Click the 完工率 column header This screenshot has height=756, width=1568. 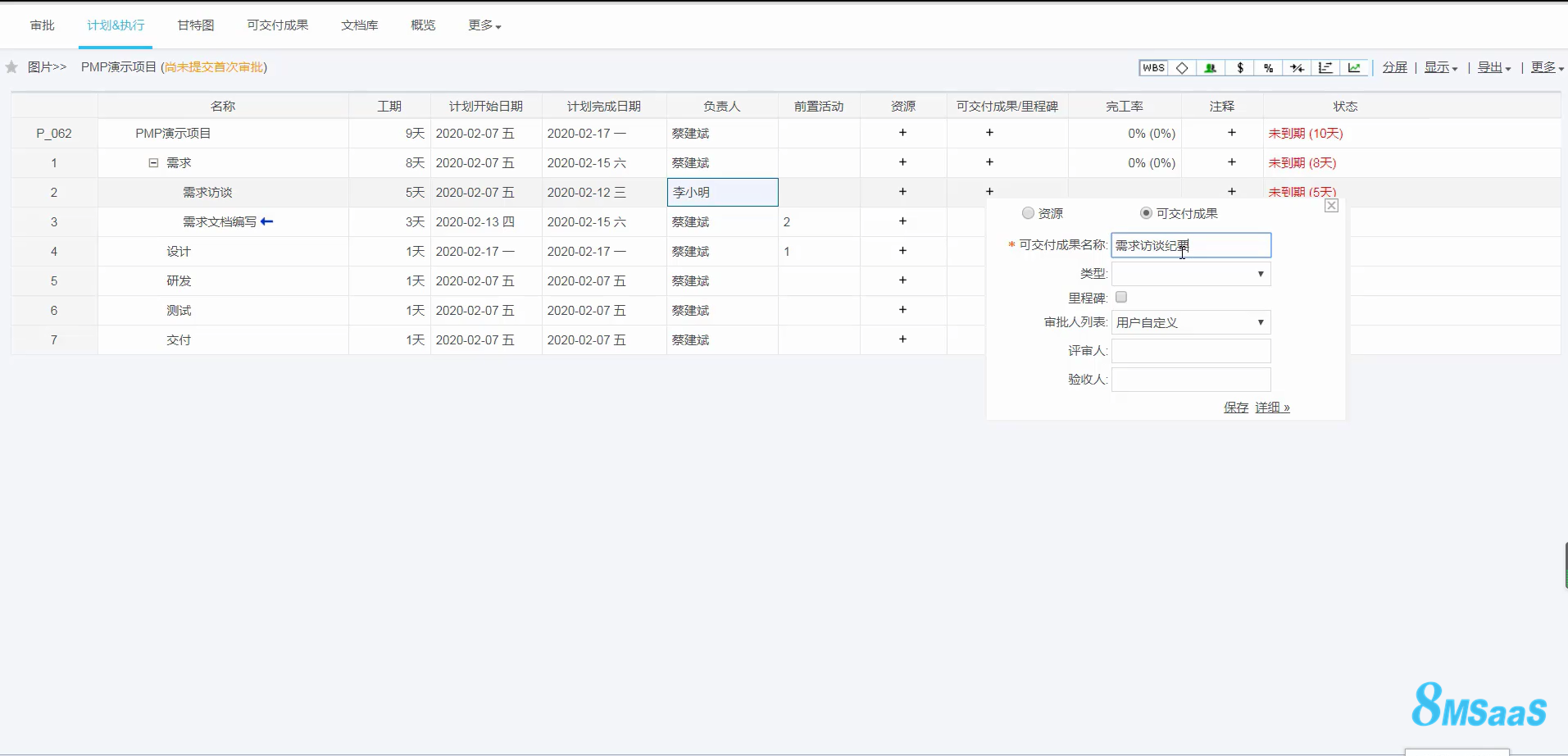pyautogui.click(x=1125, y=107)
